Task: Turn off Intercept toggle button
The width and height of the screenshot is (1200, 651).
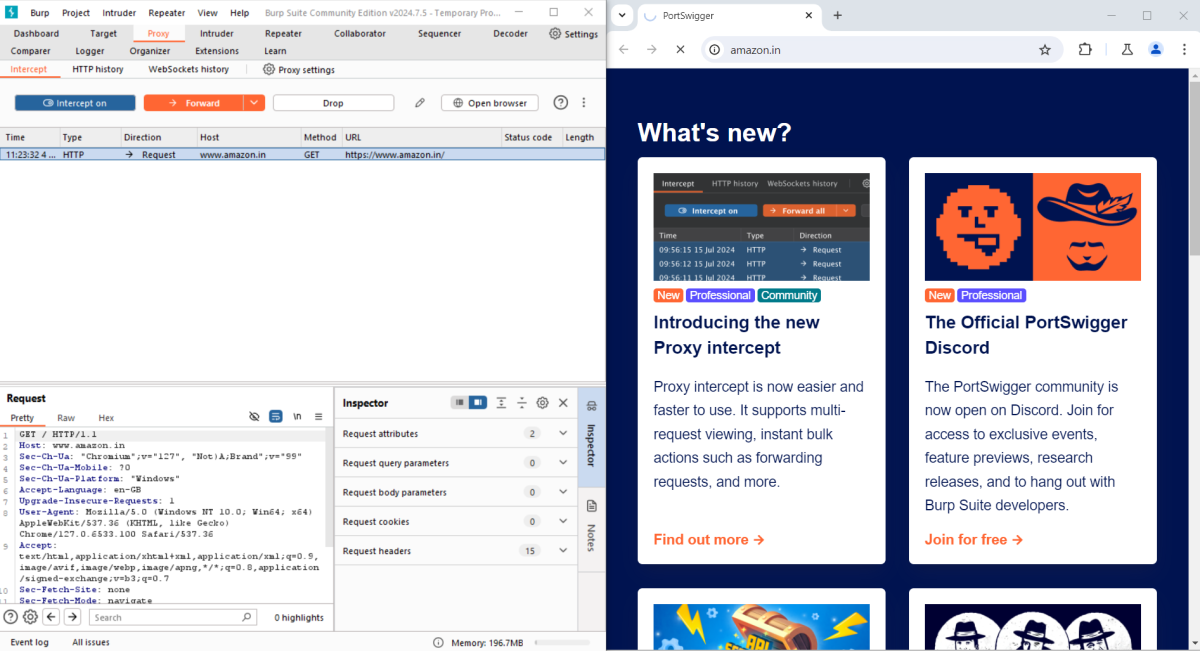Action: tap(75, 103)
